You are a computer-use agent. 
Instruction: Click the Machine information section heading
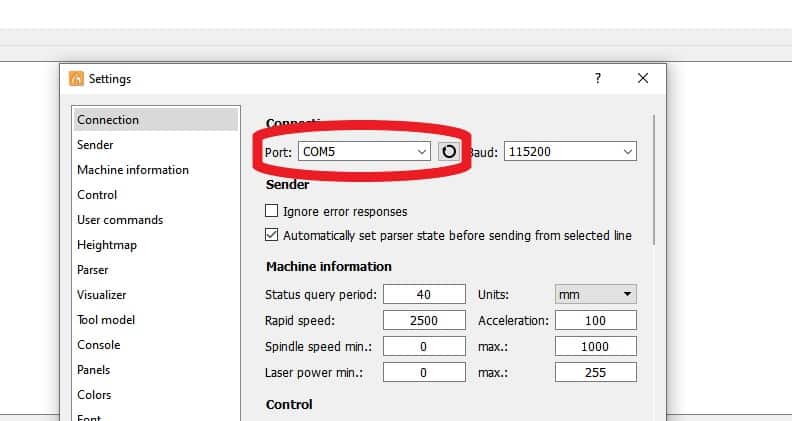[329, 266]
